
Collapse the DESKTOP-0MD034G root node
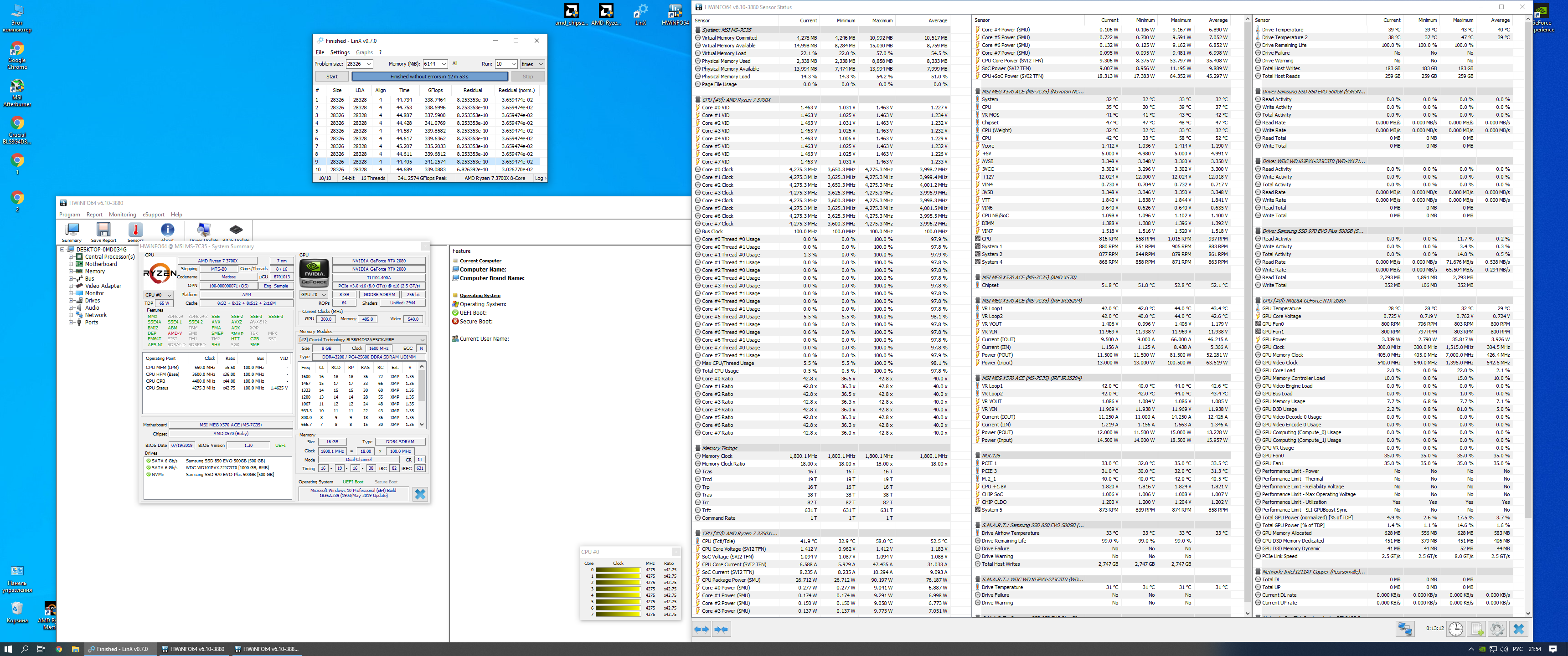63,250
